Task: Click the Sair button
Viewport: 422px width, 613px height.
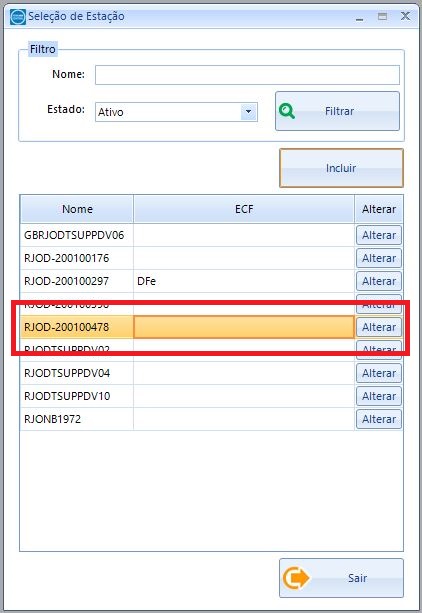Action: point(341,578)
